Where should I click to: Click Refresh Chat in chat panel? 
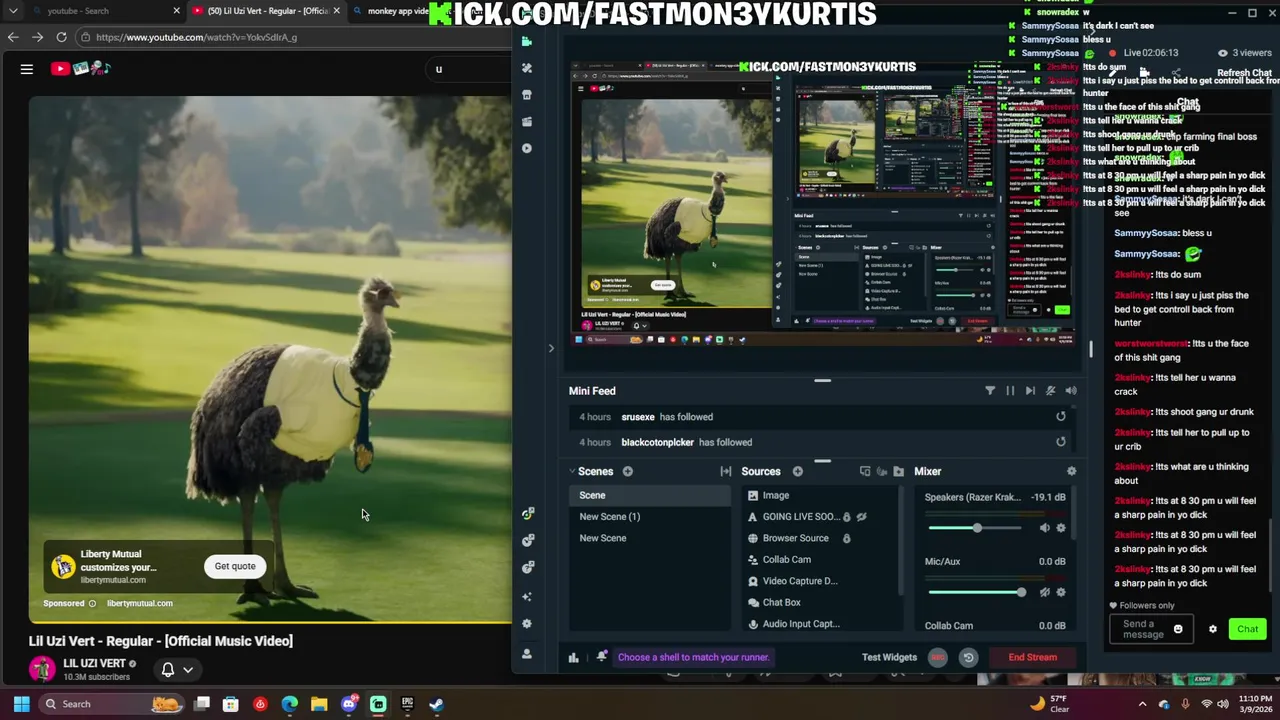click(1244, 73)
